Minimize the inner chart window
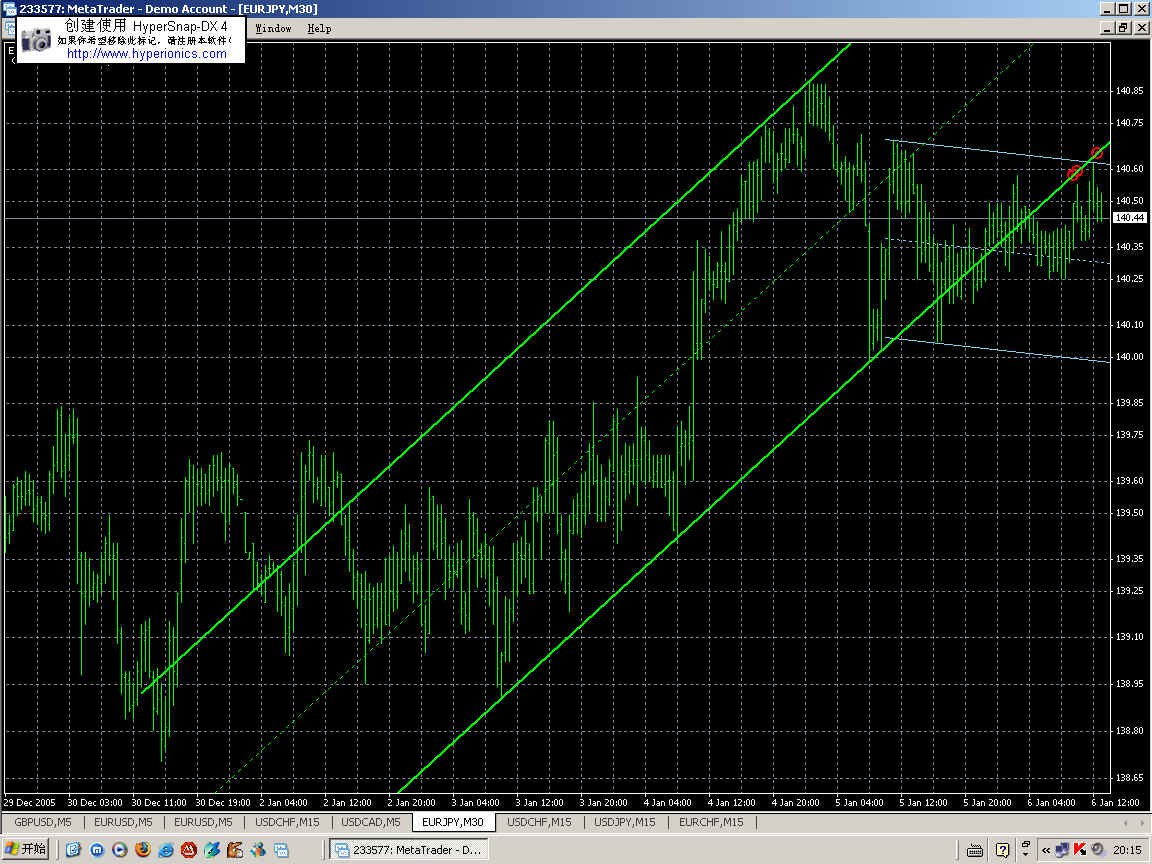1152x864 pixels. point(1108,28)
